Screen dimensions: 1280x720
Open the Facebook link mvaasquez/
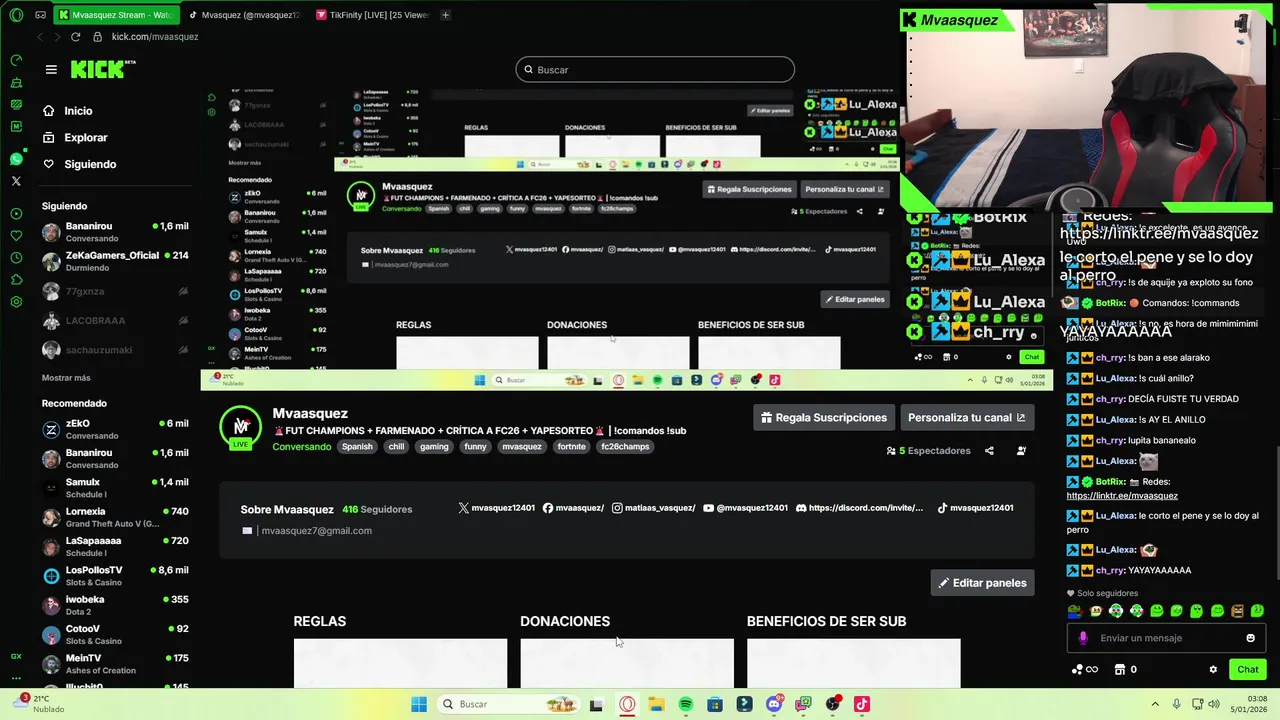tap(573, 508)
